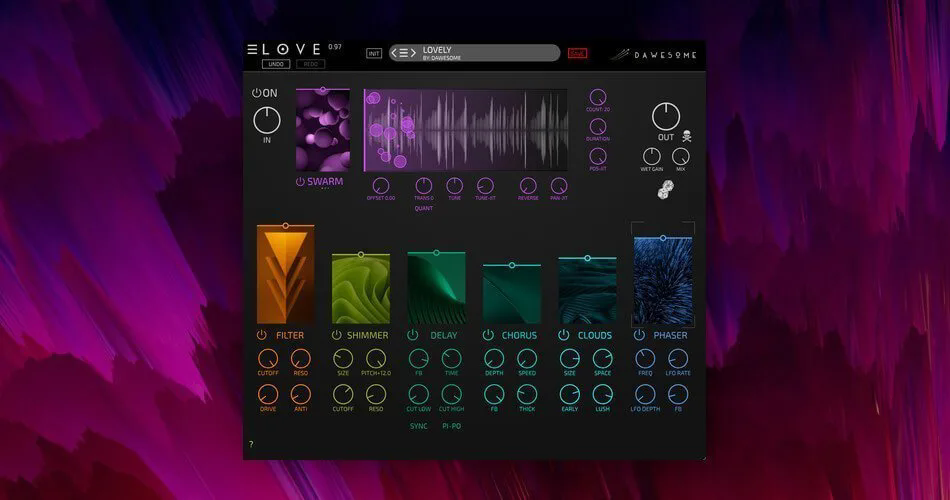Screen dimensions: 950x500
Task: Disable the FILTER effect power button
Action: pyautogui.click(x=262, y=335)
